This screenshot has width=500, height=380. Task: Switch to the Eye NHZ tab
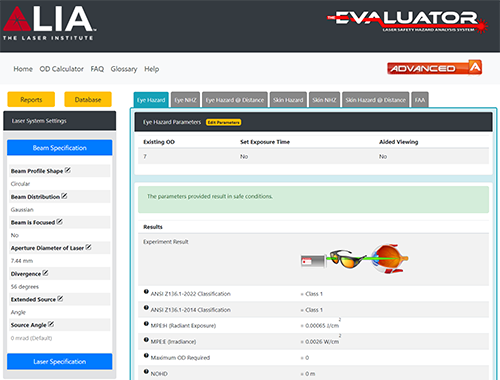click(x=185, y=100)
